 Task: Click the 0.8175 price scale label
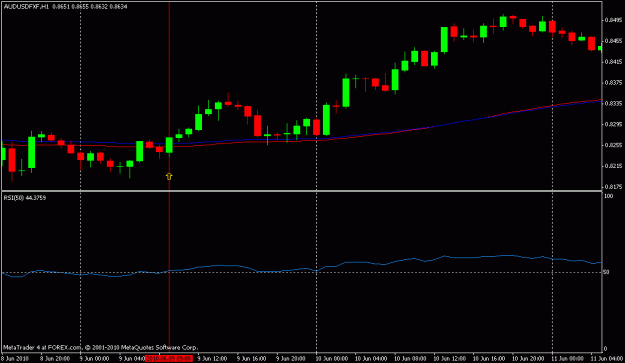click(613, 186)
